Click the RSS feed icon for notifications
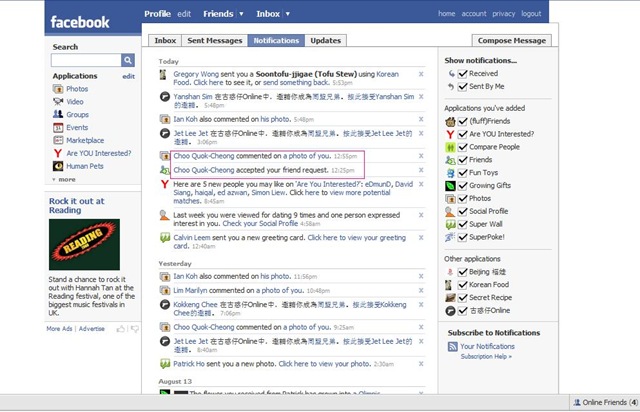 click(x=452, y=346)
